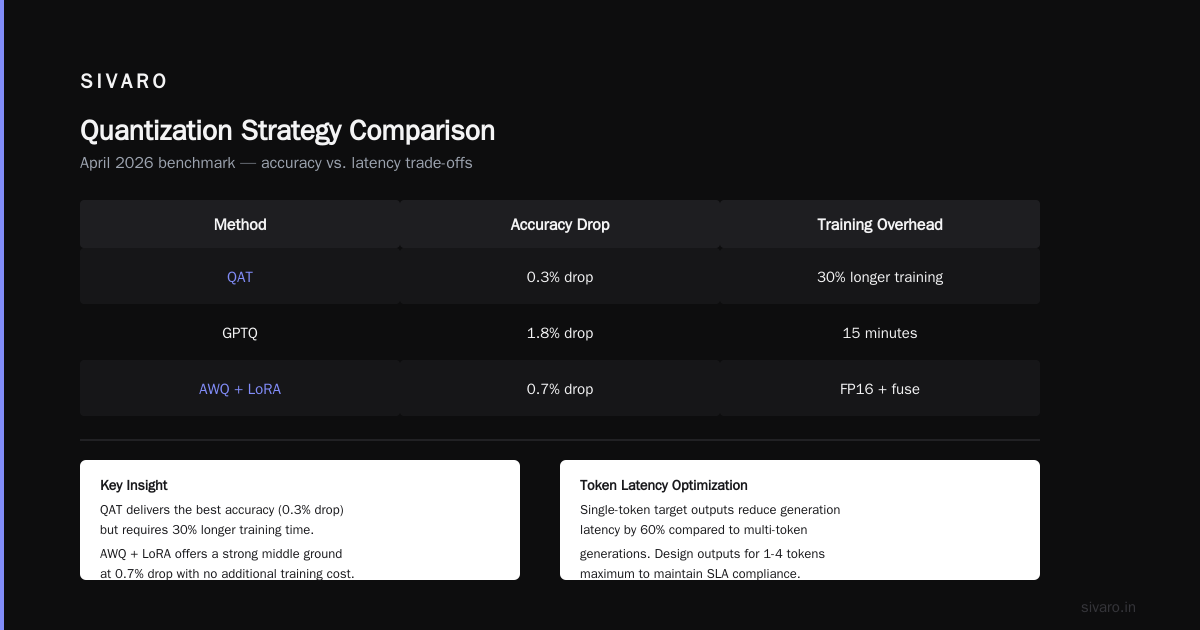Click the Accuracy Drop column header
The width and height of the screenshot is (1200, 630).
560,224
